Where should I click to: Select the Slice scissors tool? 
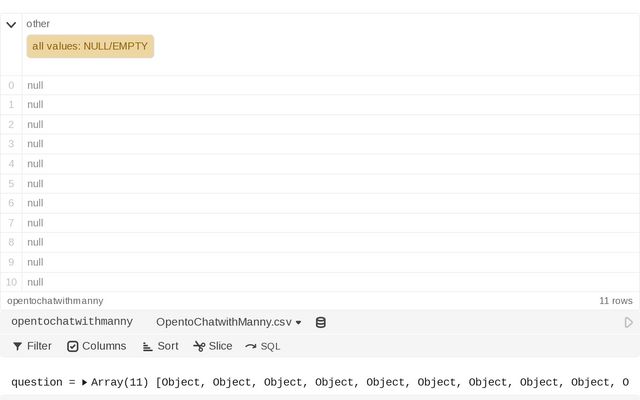213,346
